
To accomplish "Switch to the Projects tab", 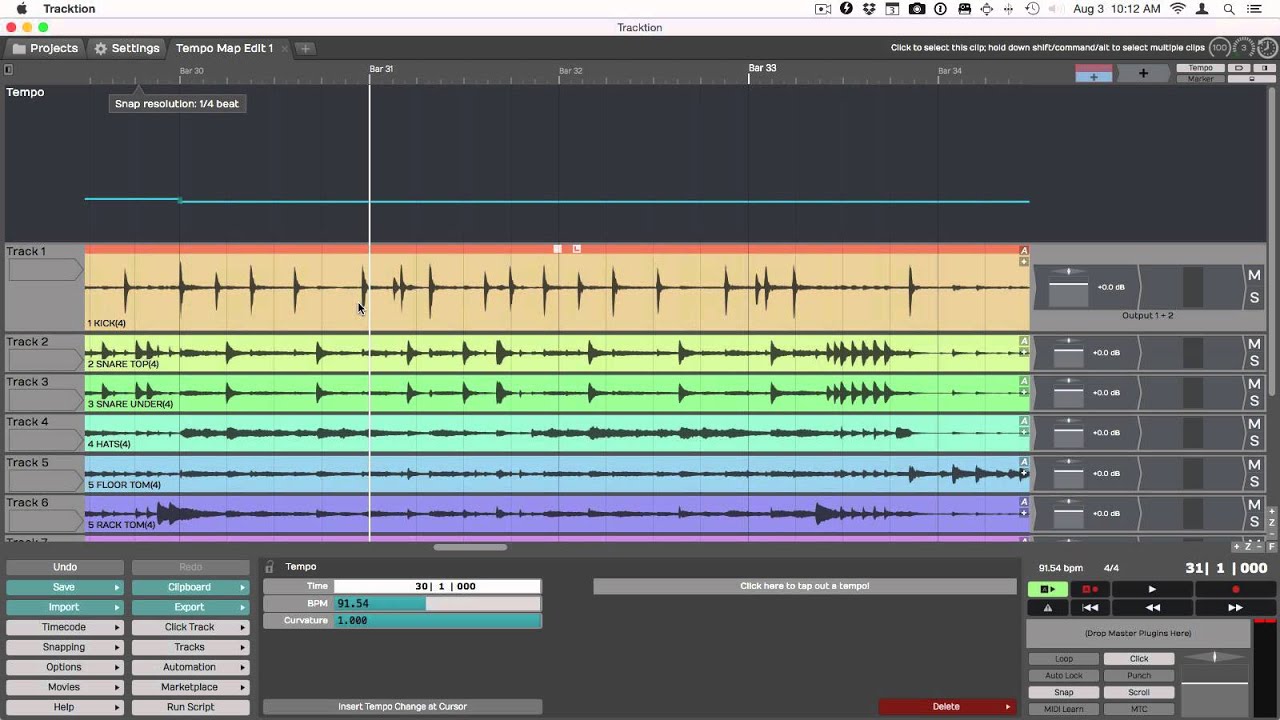I will 45,48.
